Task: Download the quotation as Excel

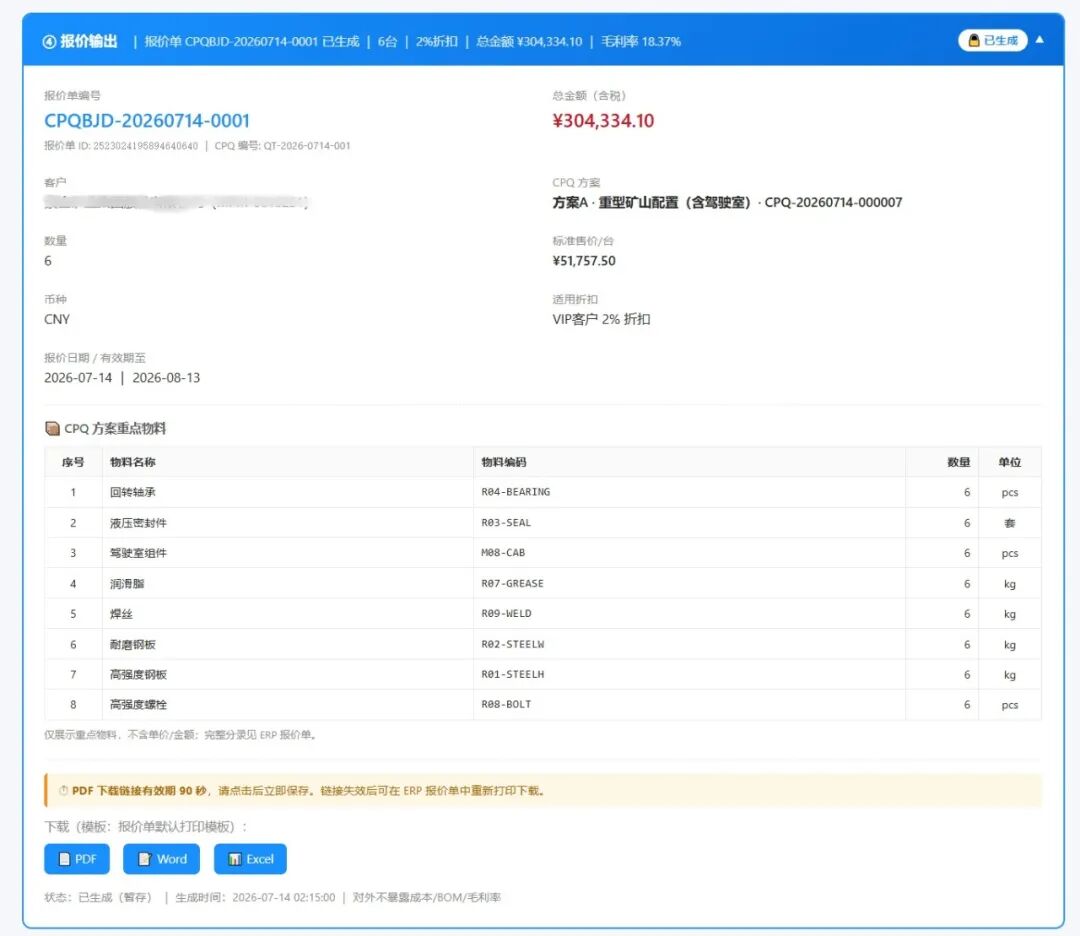Action: [x=250, y=859]
